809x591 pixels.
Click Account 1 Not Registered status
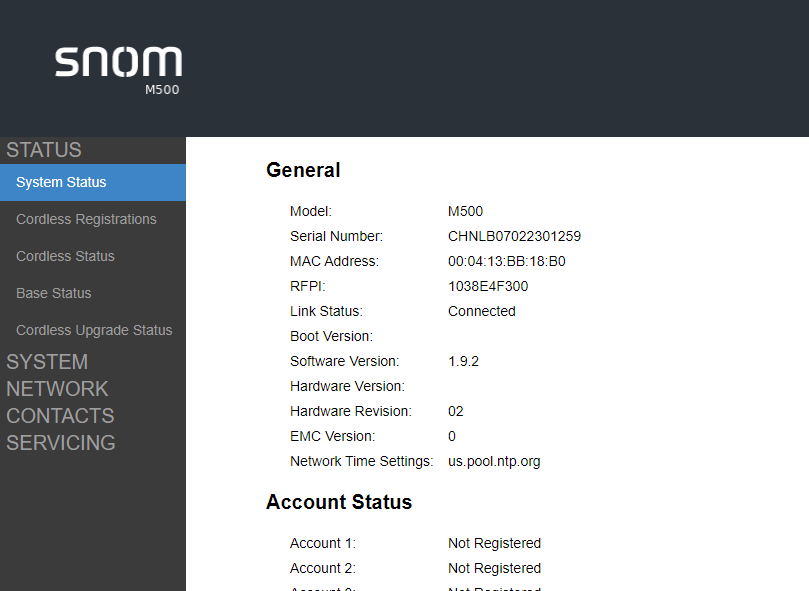494,543
